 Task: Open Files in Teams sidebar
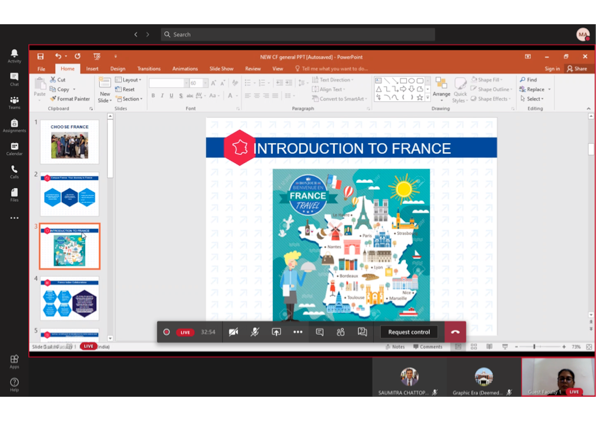pyautogui.click(x=14, y=195)
